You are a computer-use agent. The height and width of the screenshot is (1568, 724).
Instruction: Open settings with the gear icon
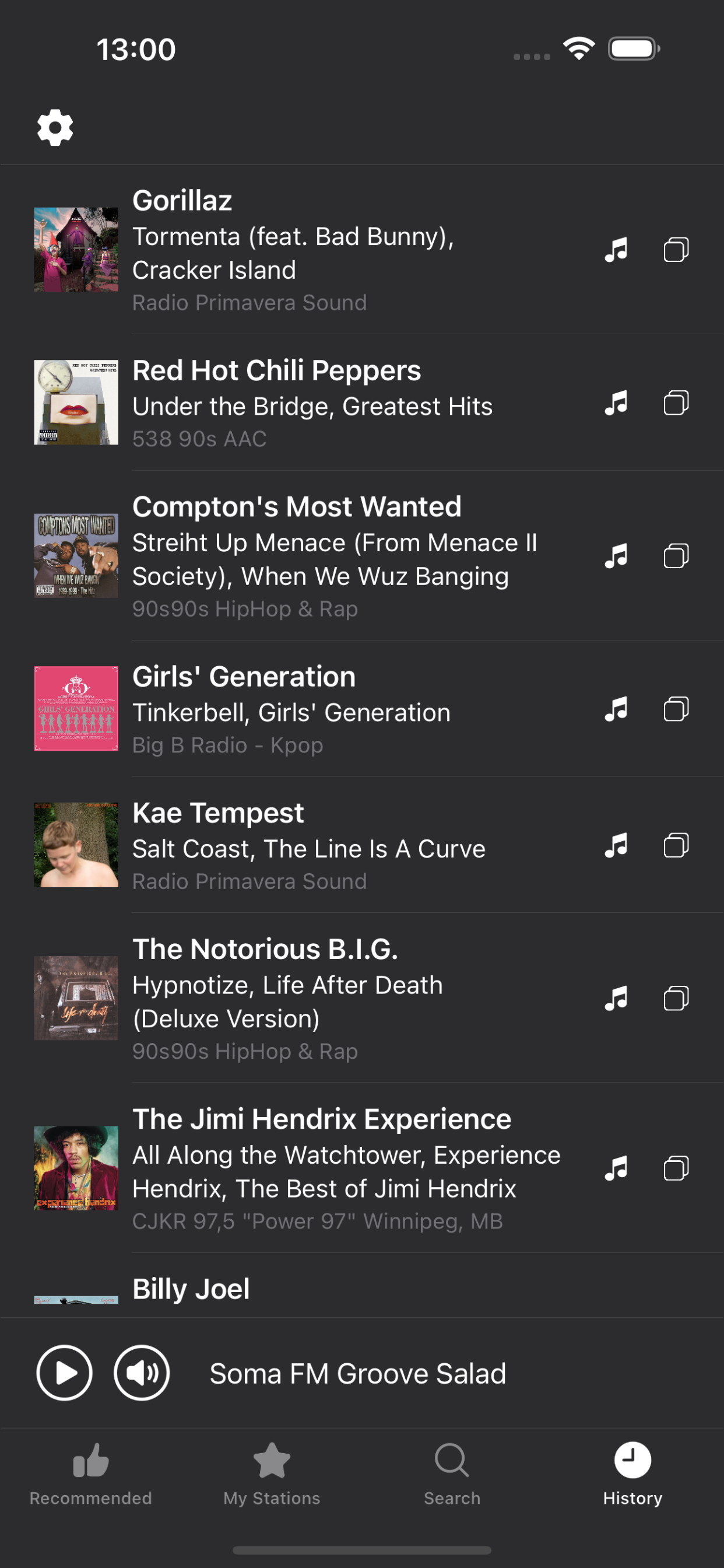(x=55, y=127)
